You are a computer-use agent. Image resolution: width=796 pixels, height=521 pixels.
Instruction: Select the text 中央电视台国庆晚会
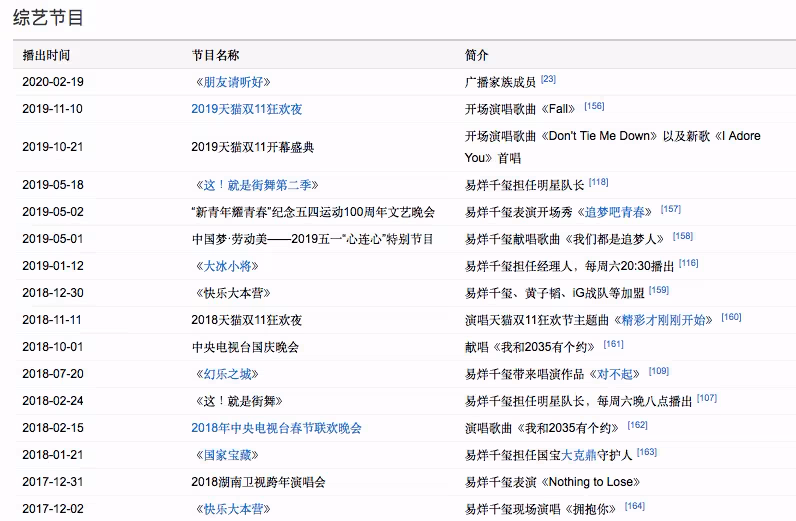click(245, 347)
